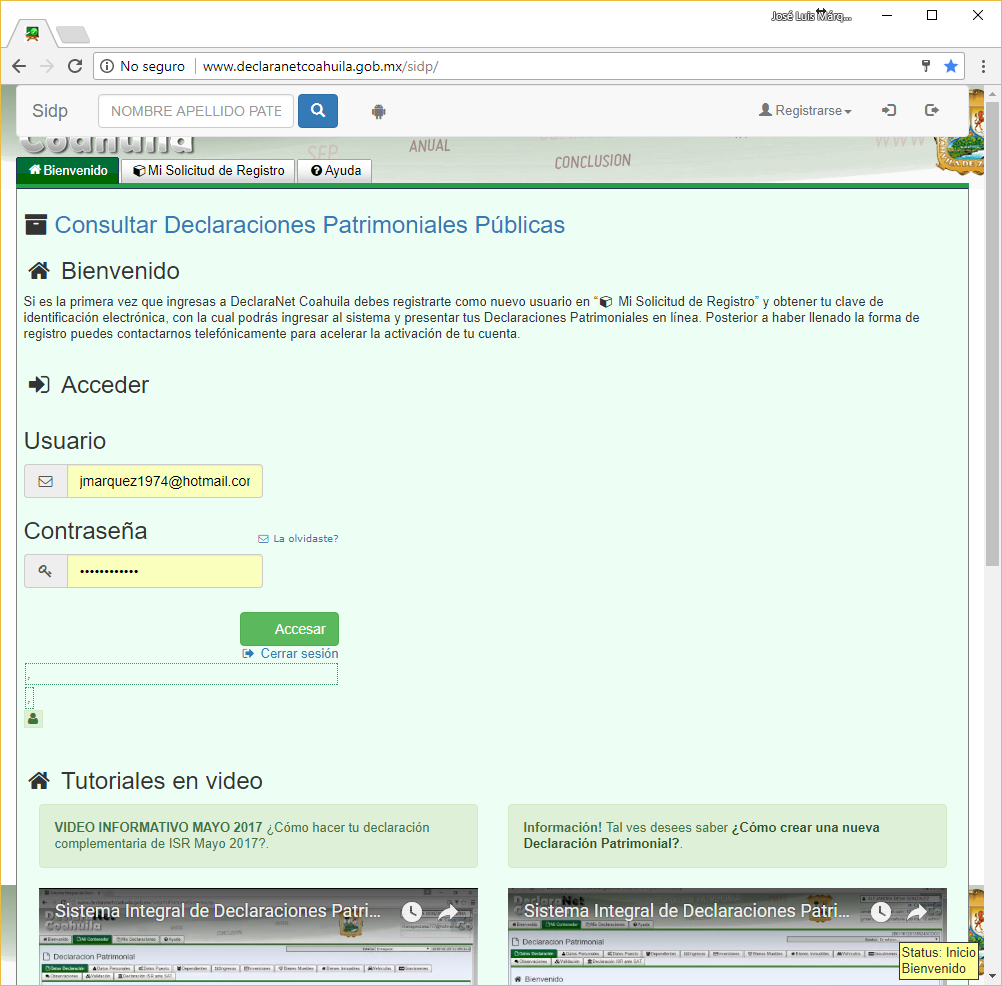Open the first tutorial video thumbnail
This screenshot has width=1002, height=986.
[x=258, y=936]
